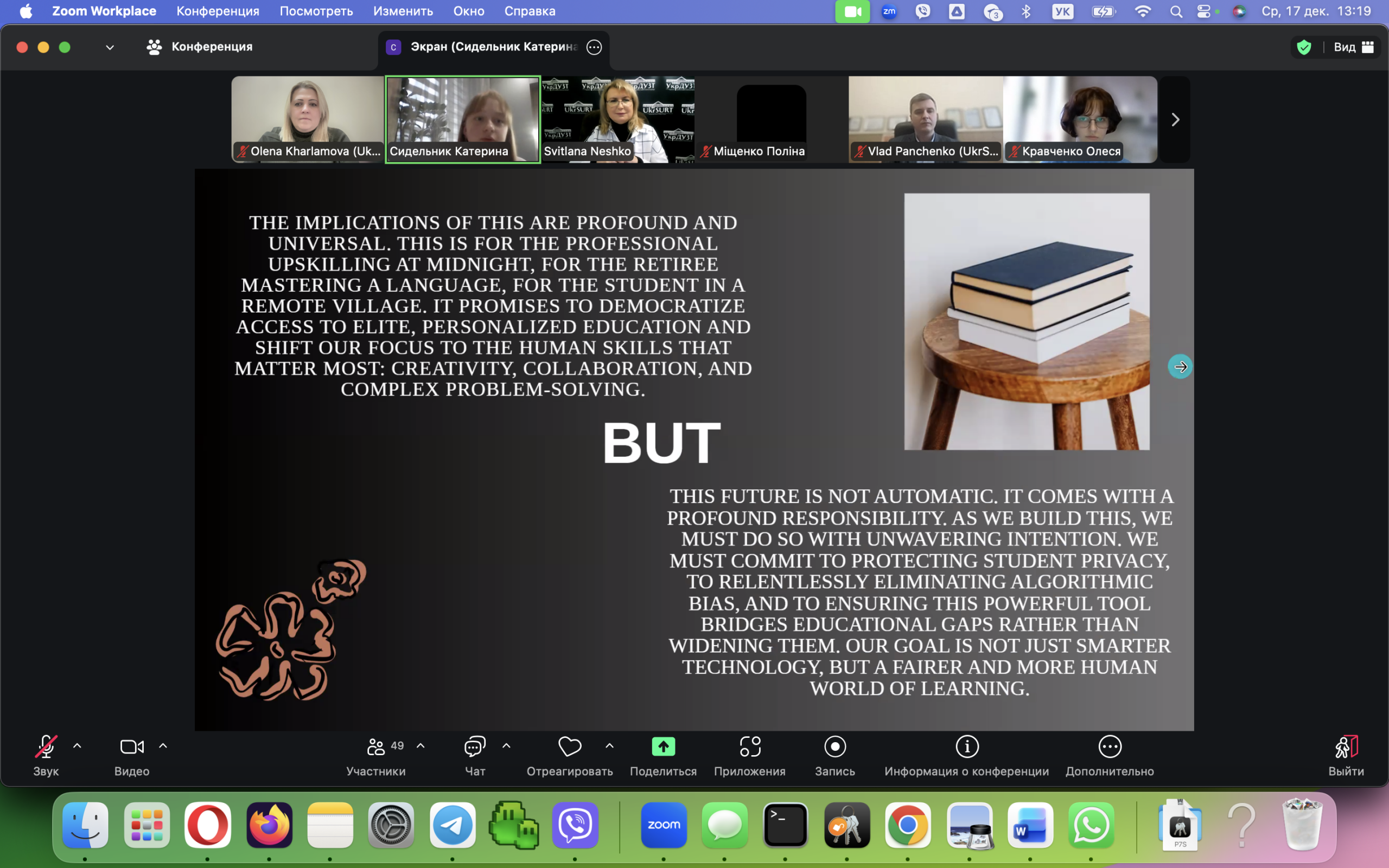Expand audio settings arrow next to mic
Viewport: 1389px width, 868px height.
(x=78, y=746)
